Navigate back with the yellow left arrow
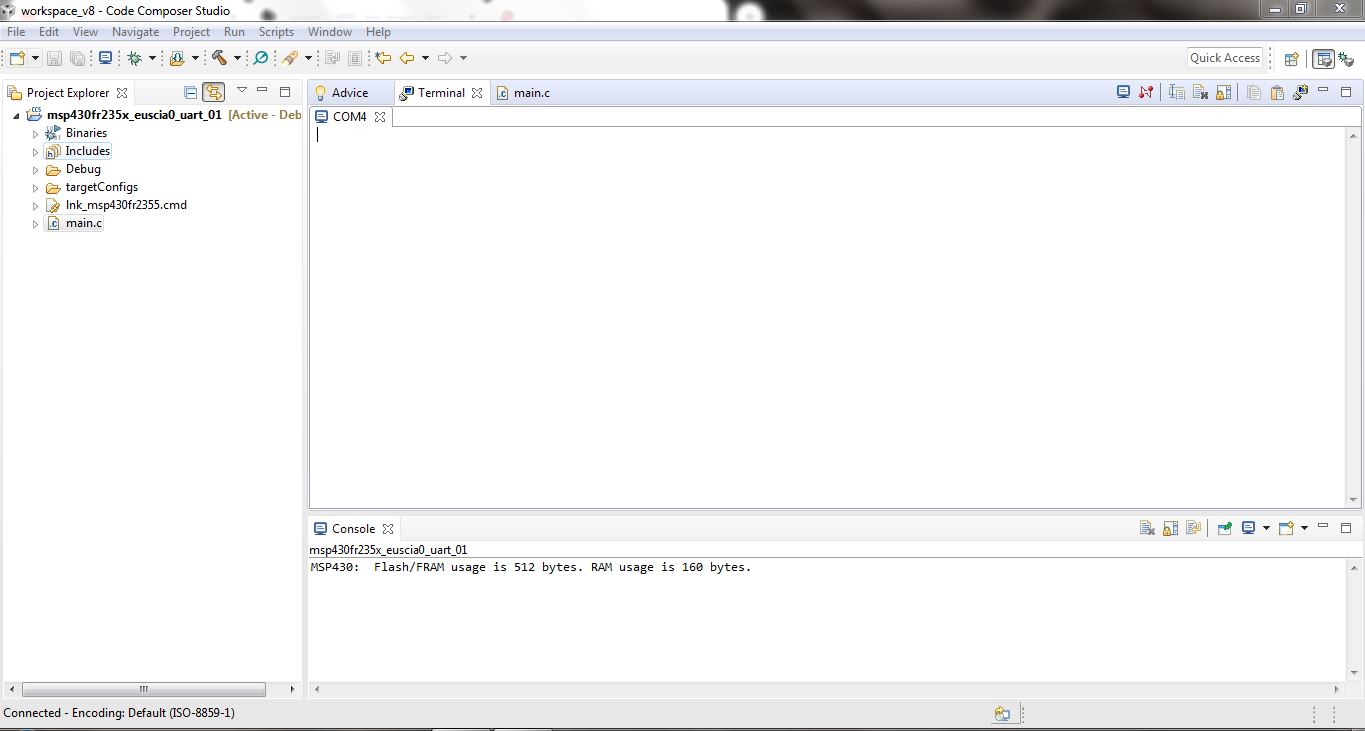This screenshot has height=731, width=1365. (407, 58)
